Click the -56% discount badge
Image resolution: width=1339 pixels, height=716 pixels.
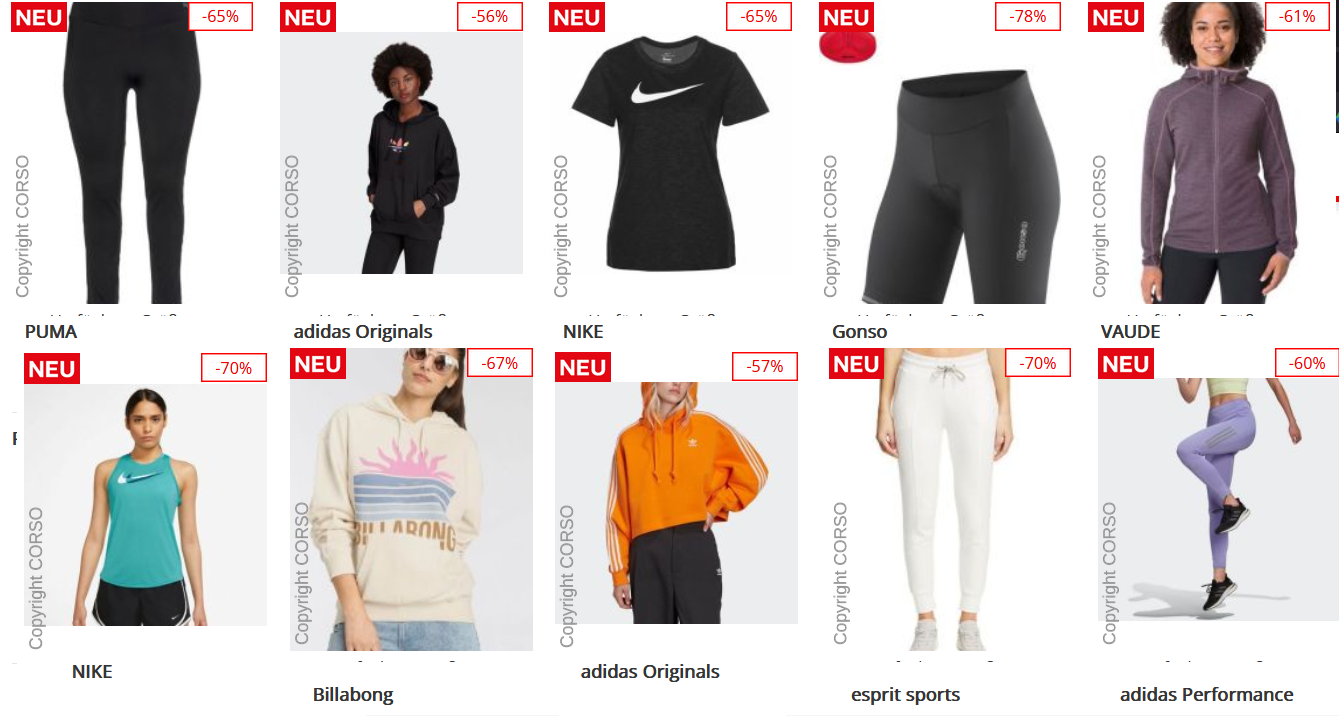490,16
